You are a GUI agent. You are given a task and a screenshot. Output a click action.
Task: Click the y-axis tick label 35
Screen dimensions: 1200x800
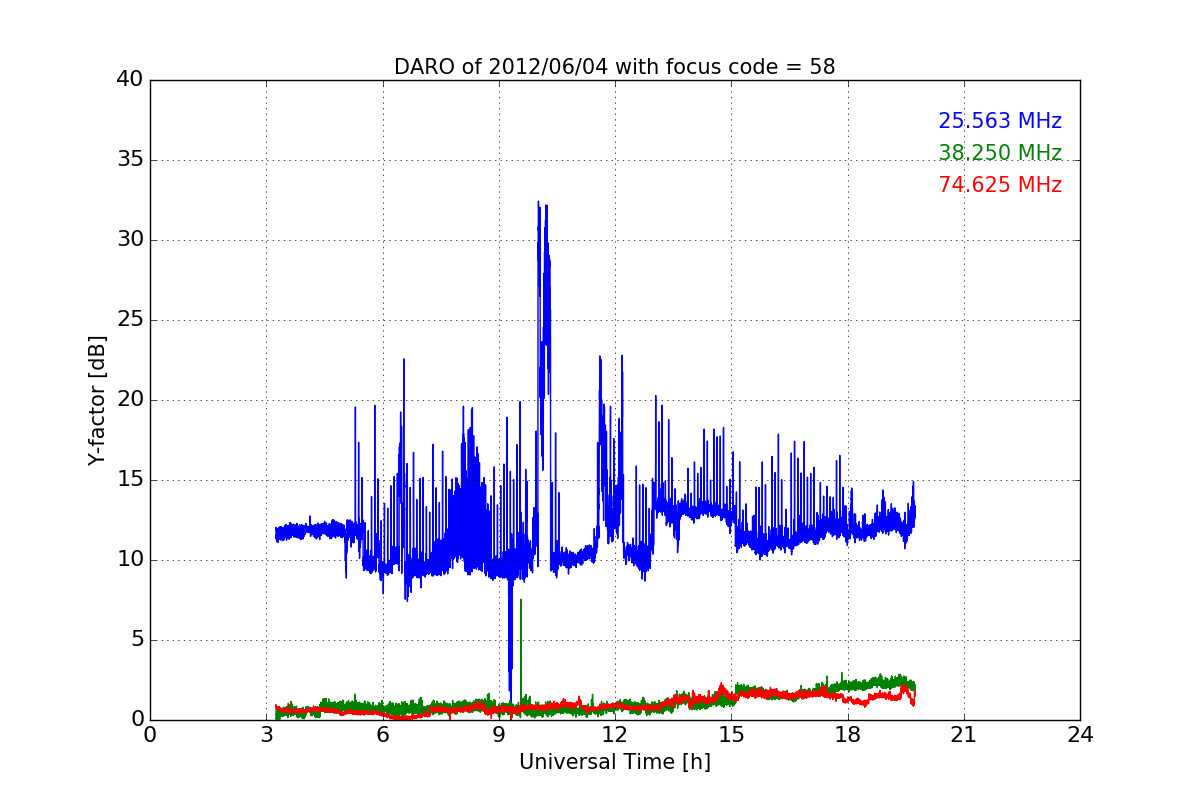tap(130, 160)
